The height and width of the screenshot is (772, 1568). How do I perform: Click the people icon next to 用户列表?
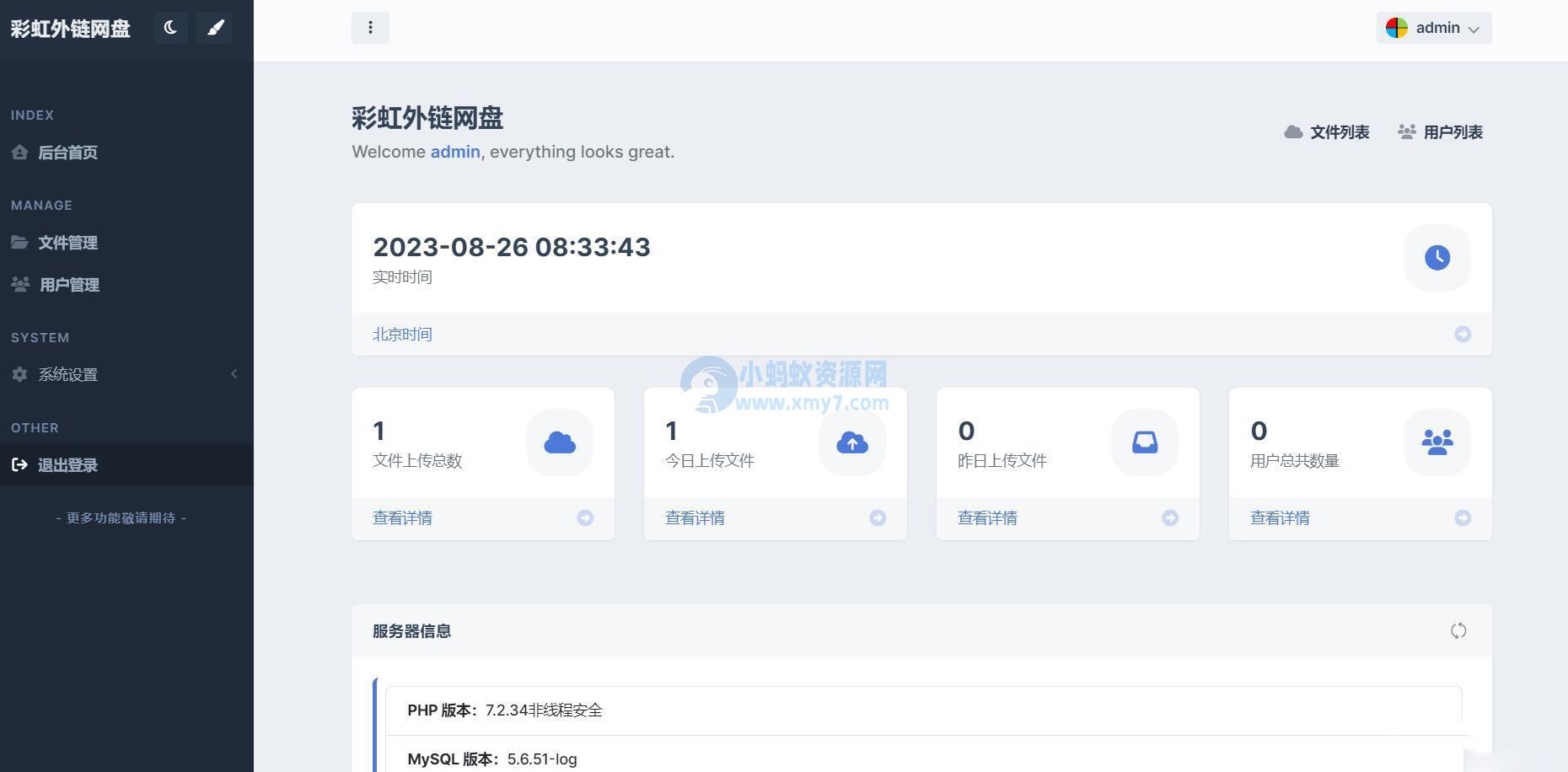click(1406, 132)
